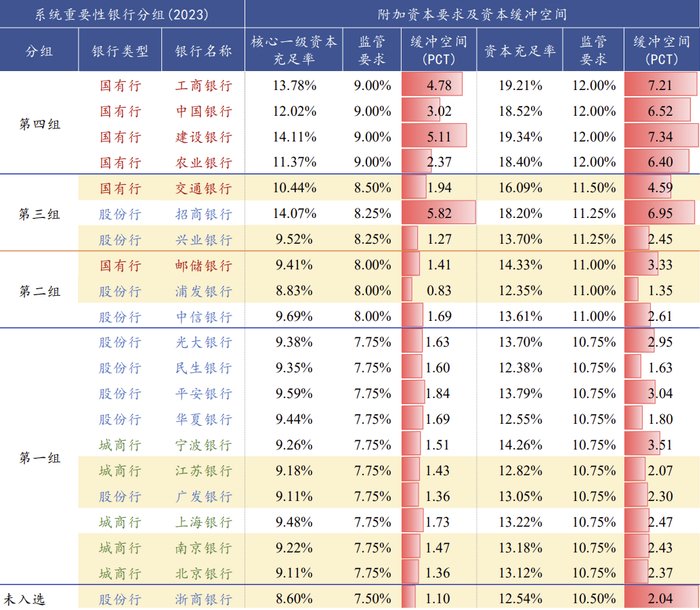Viewport: 700px width, 610px height.
Task: Click the 11.50% requirement for 交通银行
Action: [x=594, y=188]
